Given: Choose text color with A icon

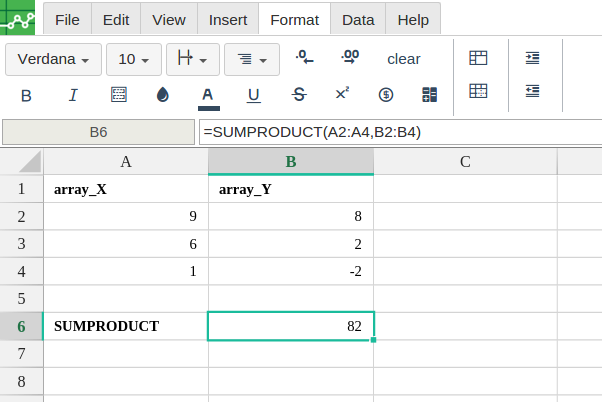Looking at the screenshot, I should (x=208, y=99).
